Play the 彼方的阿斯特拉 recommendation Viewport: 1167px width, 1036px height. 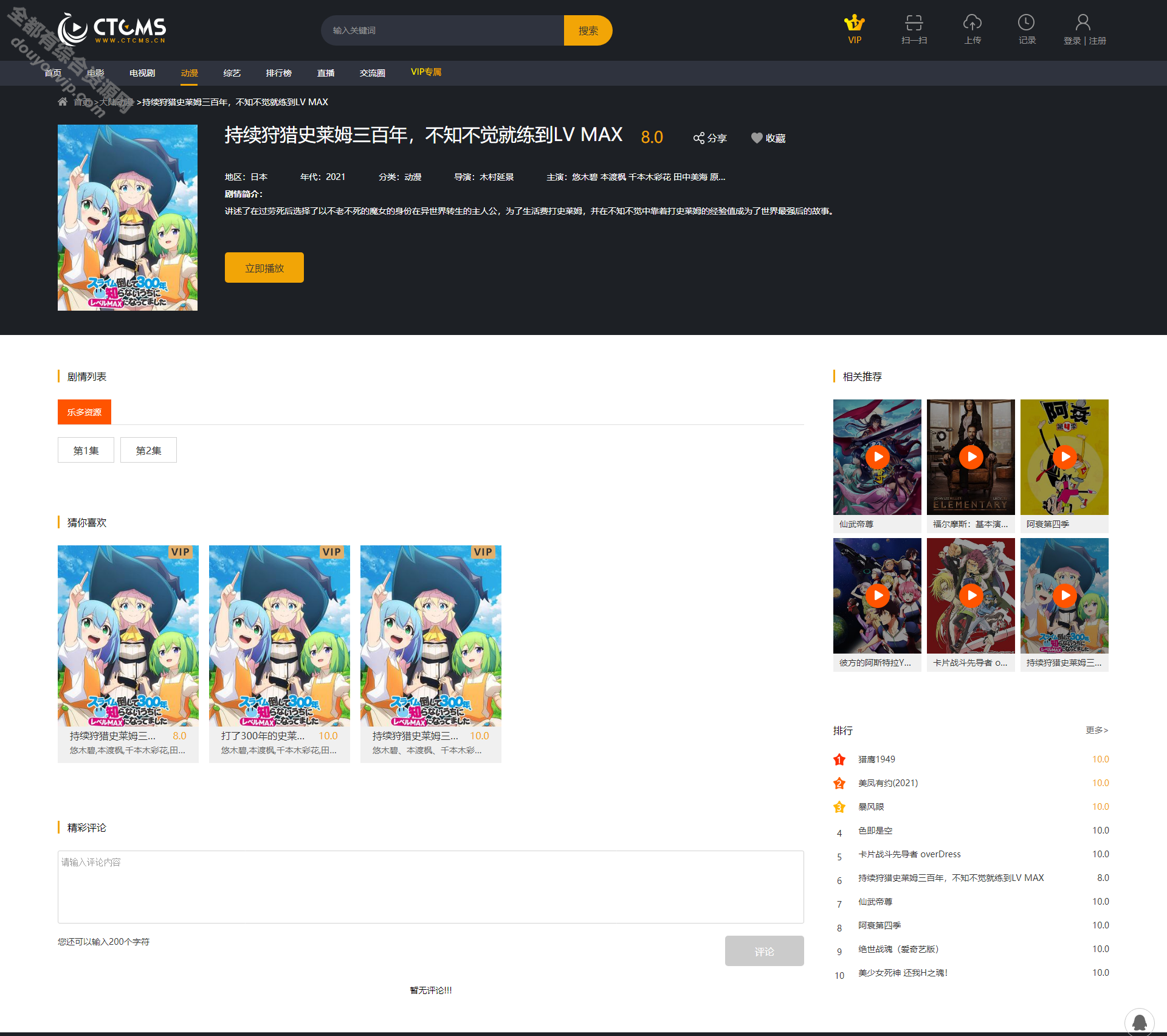(877, 595)
